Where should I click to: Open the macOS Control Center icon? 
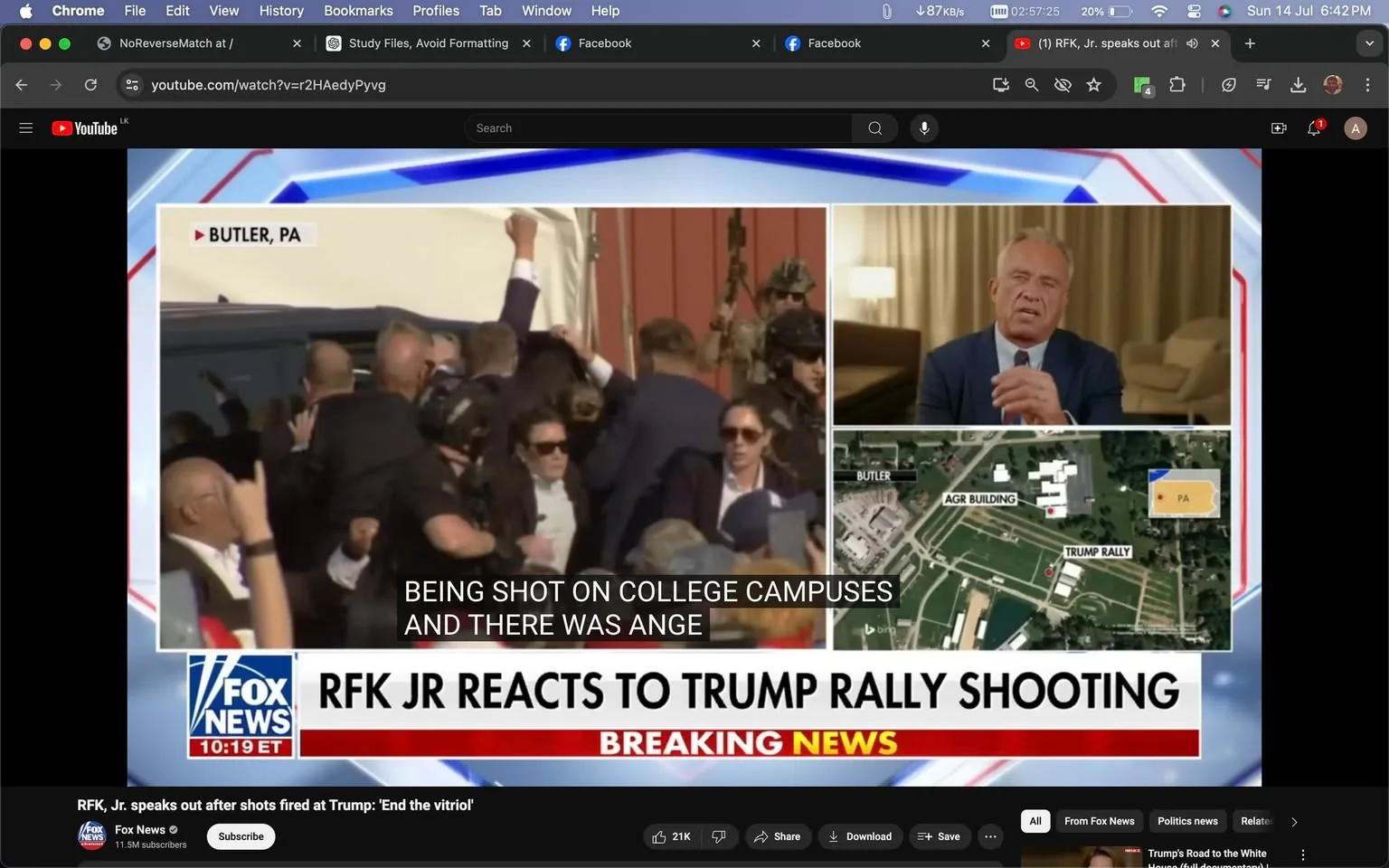(1194, 11)
